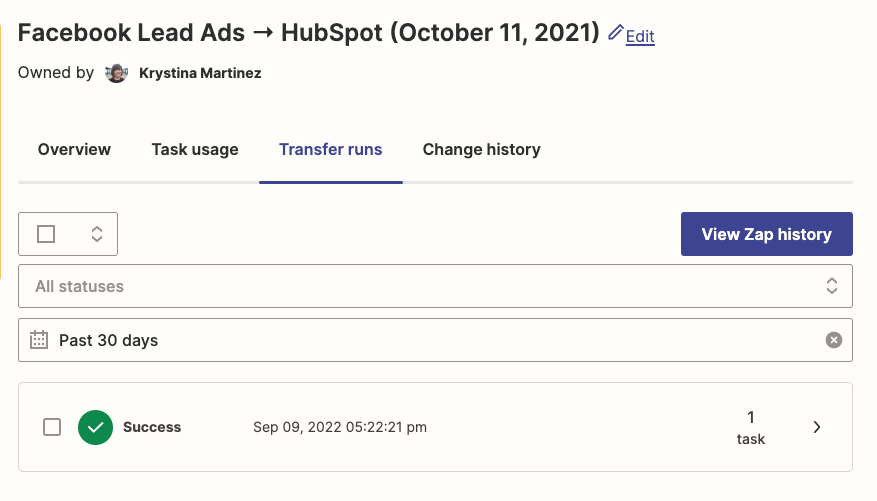The height and width of the screenshot is (501, 877).
Task: Go to the Change history tab
Action: [482, 149]
